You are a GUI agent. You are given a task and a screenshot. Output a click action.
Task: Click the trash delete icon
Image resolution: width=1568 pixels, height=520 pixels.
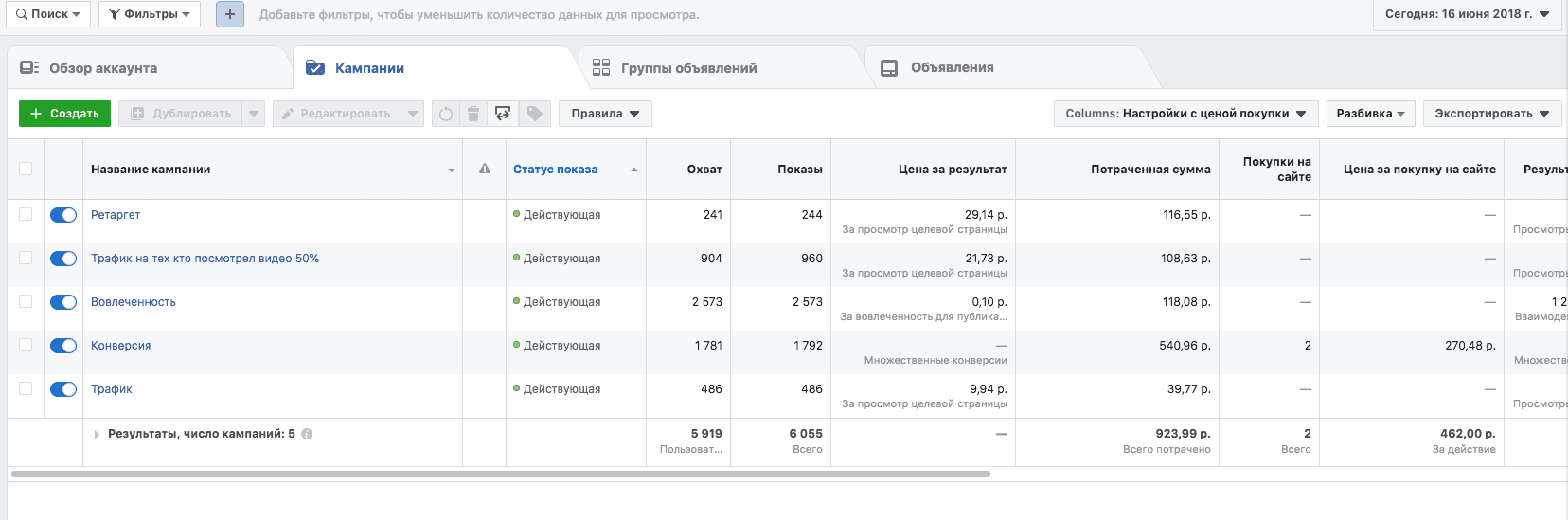473,114
